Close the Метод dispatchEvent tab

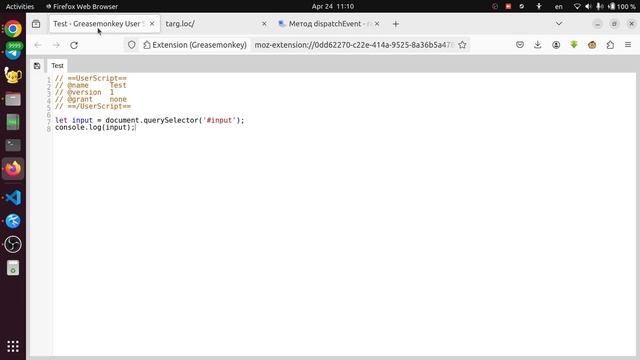click(377, 24)
